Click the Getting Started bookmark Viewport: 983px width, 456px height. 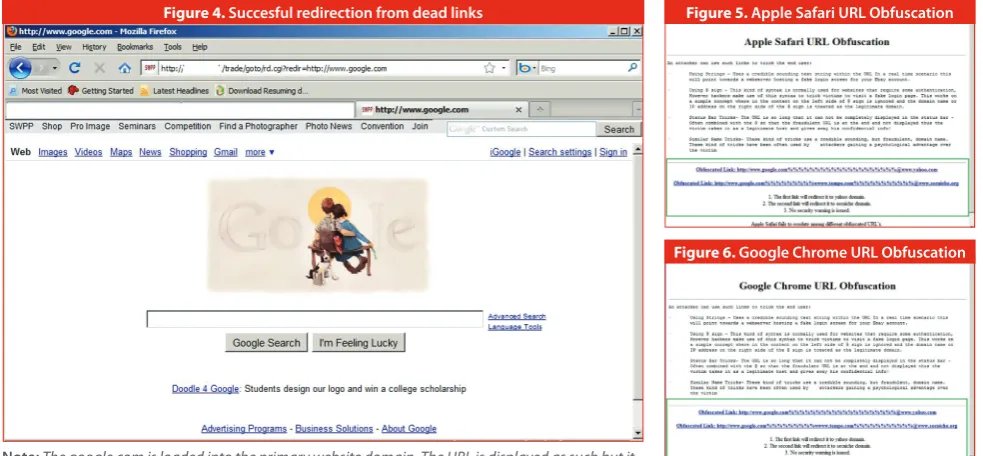point(100,90)
